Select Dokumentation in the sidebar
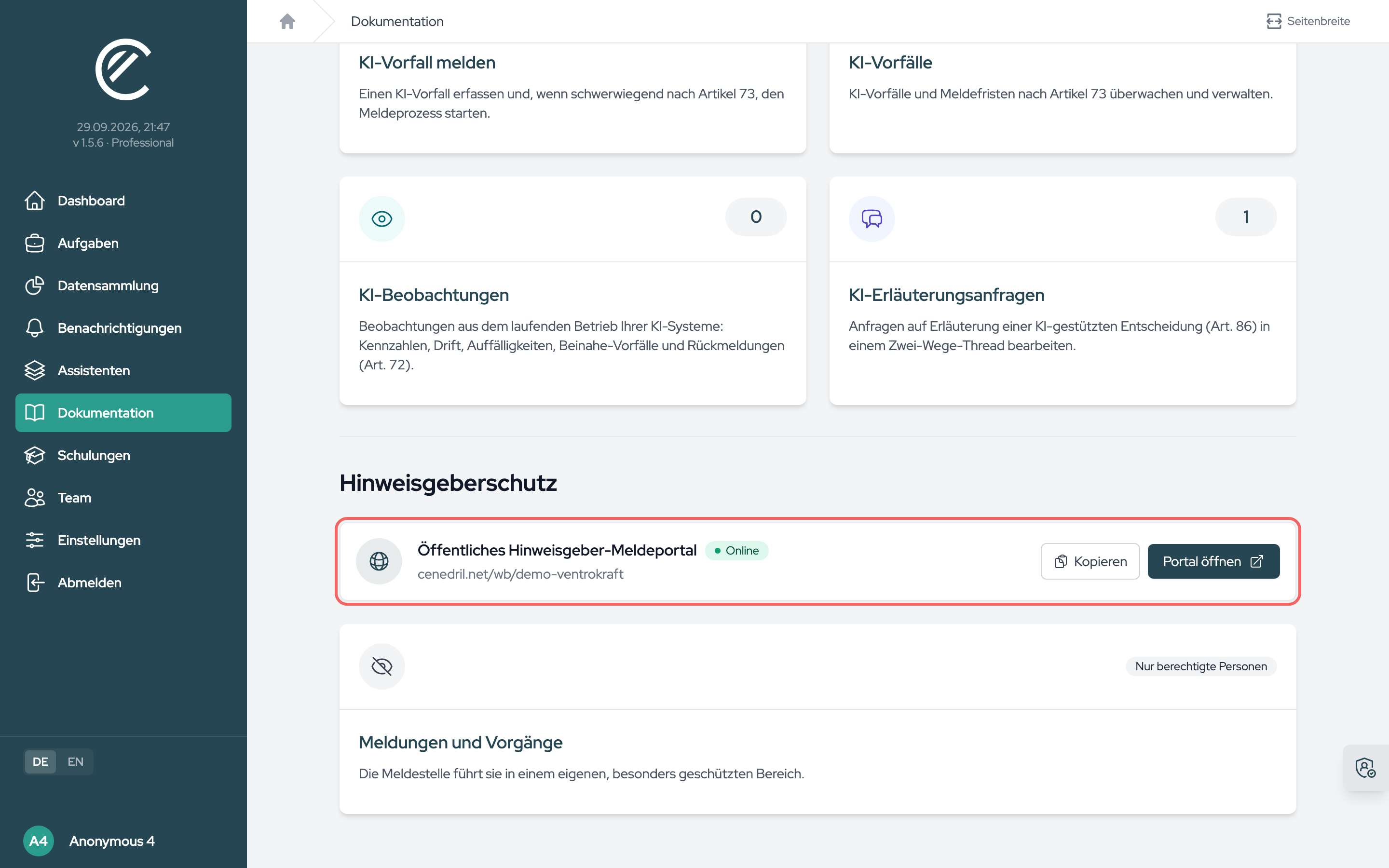This screenshot has height=868, width=1389. click(x=123, y=413)
